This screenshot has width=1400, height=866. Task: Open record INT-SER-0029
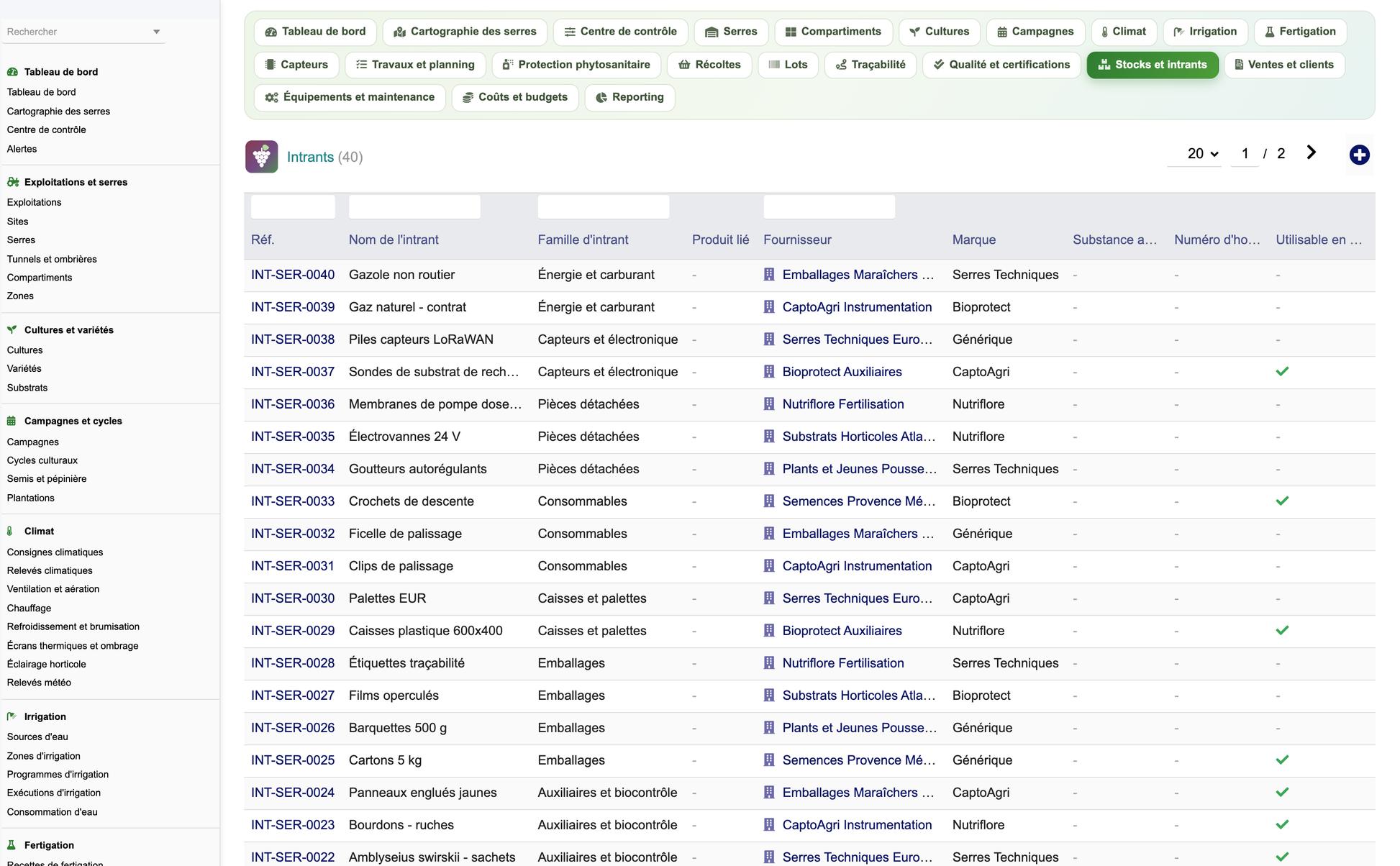[293, 631]
